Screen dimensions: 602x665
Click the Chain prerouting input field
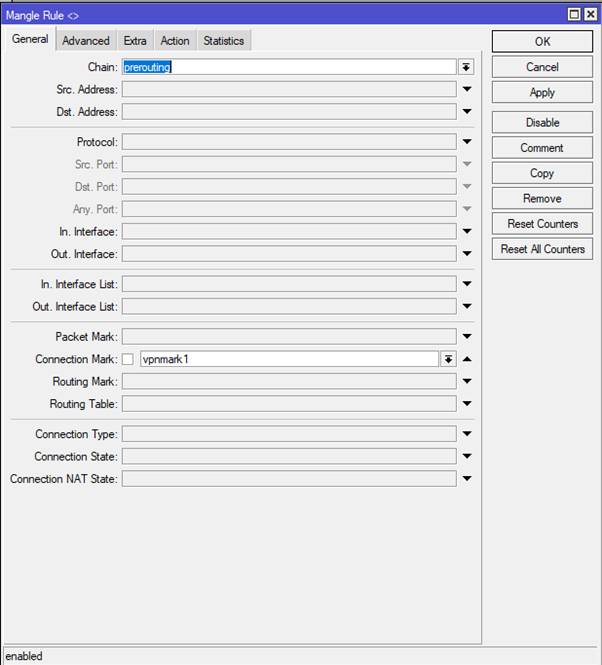(x=289, y=67)
